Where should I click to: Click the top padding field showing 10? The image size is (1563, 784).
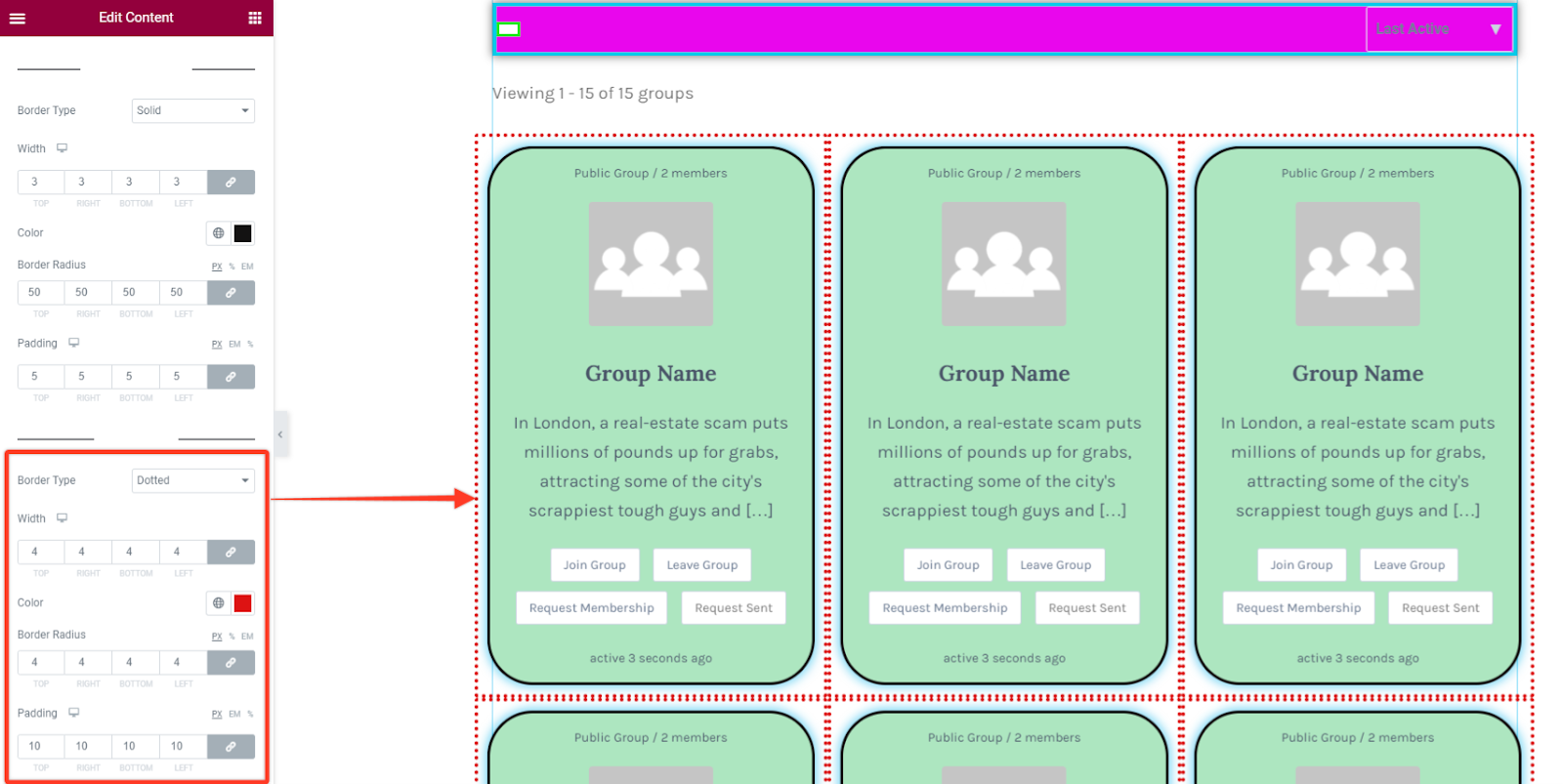click(41, 746)
